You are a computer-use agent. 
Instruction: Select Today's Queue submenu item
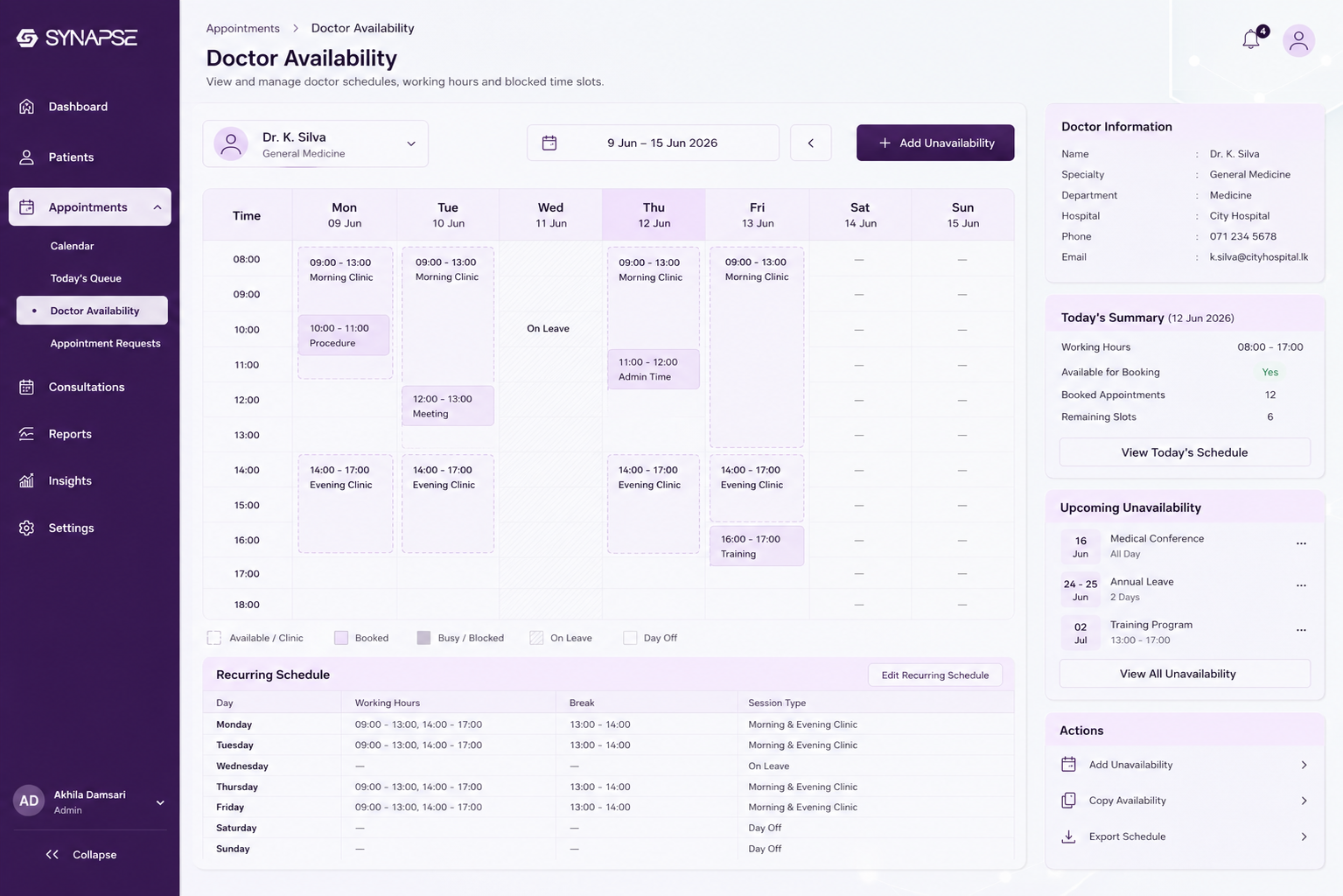coord(86,278)
